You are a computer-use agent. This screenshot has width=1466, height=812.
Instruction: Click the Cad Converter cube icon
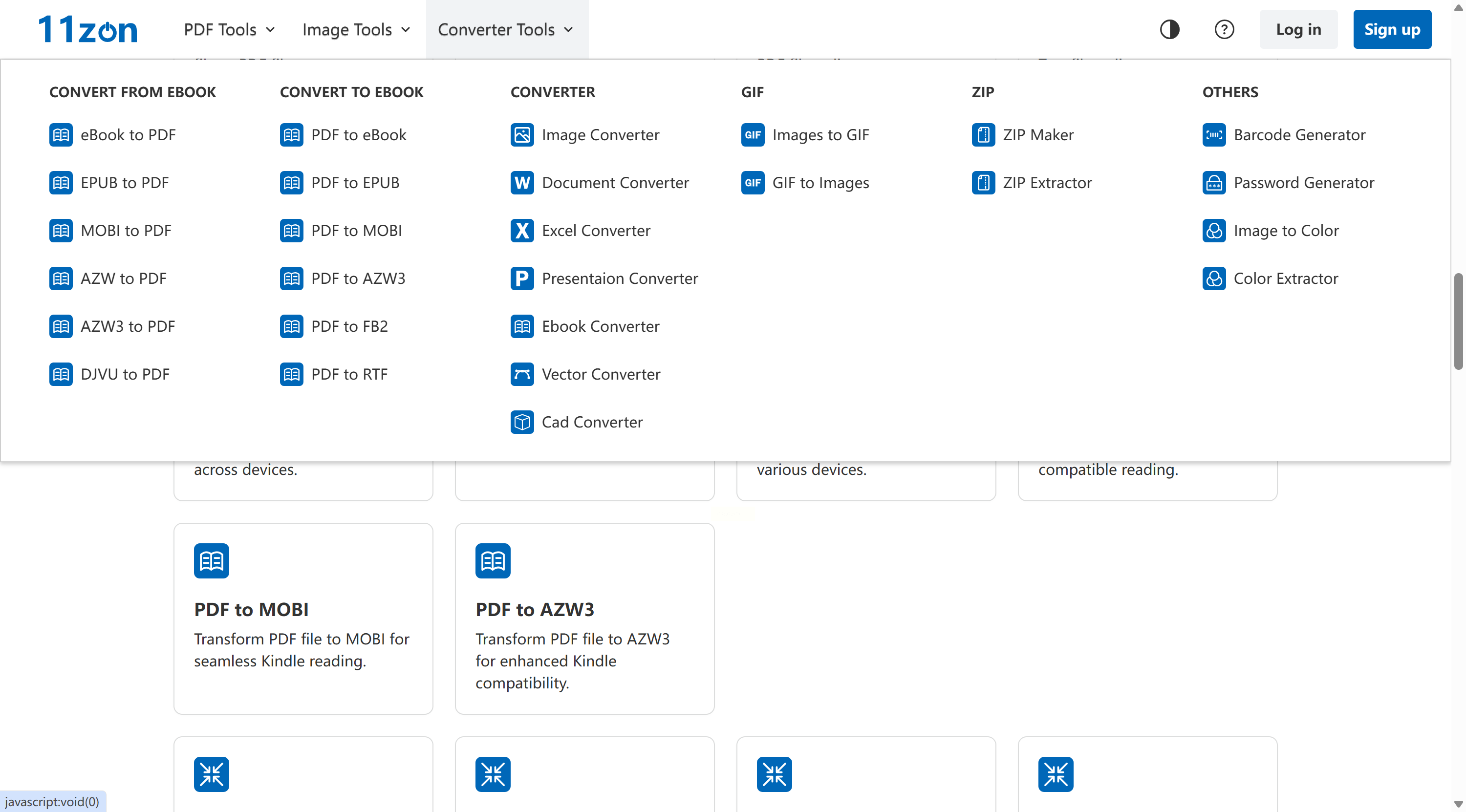(x=522, y=422)
